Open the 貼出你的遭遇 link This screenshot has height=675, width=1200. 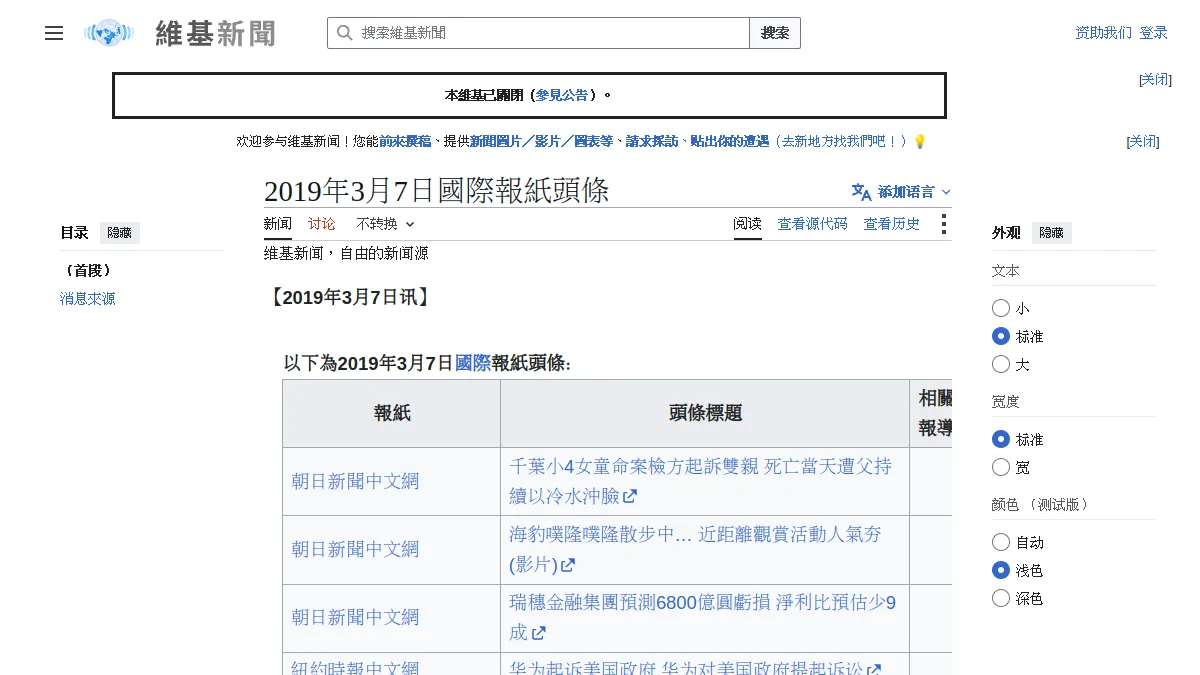coord(730,142)
